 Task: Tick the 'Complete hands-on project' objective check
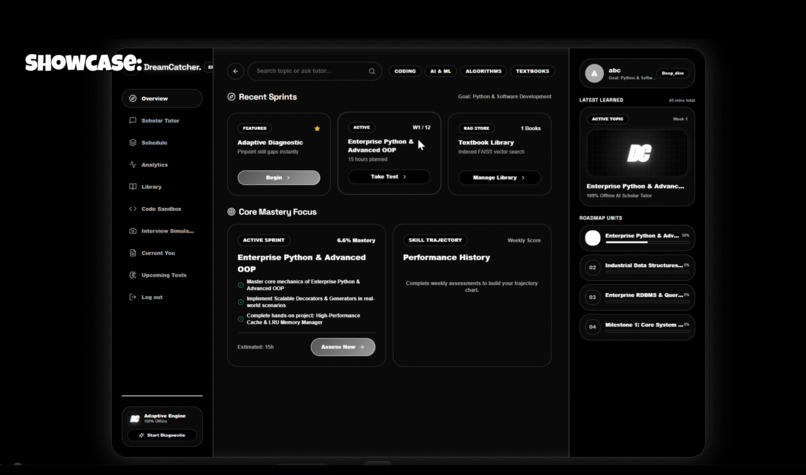pos(241,319)
